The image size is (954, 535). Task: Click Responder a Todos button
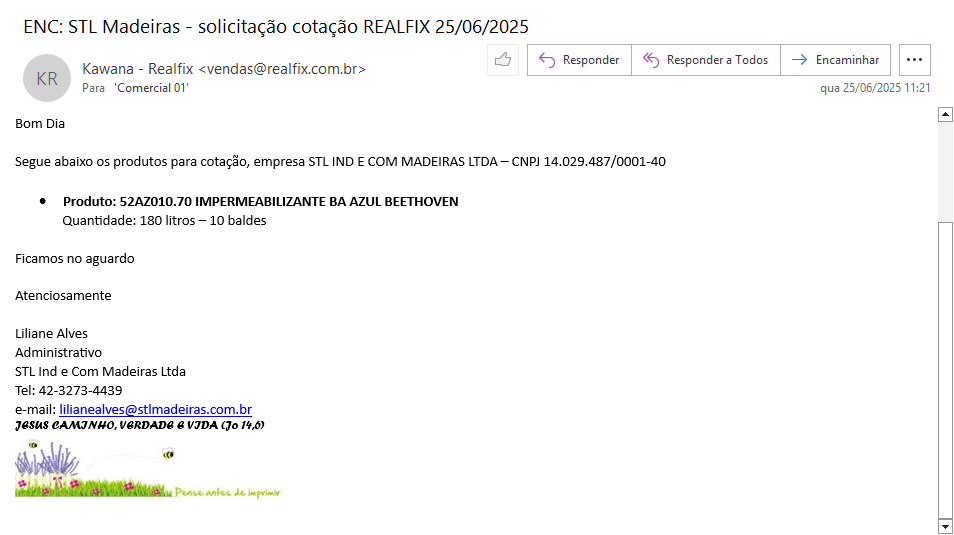pos(706,60)
